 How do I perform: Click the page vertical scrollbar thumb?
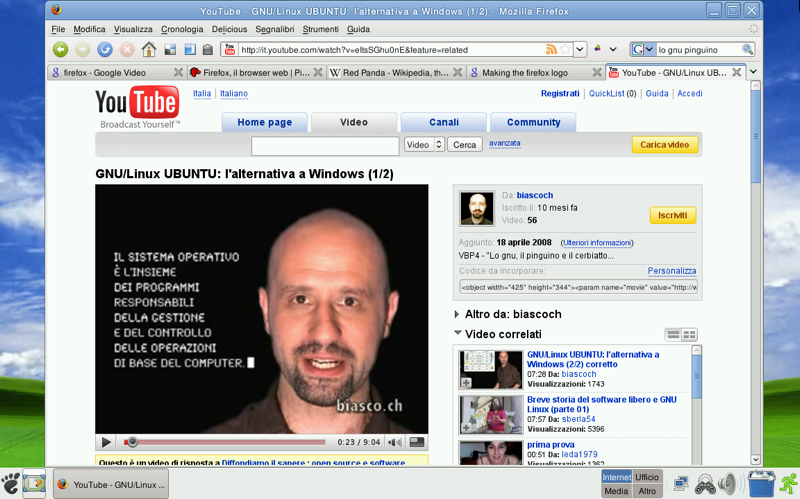pyautogui.click(x=756, y=137)
